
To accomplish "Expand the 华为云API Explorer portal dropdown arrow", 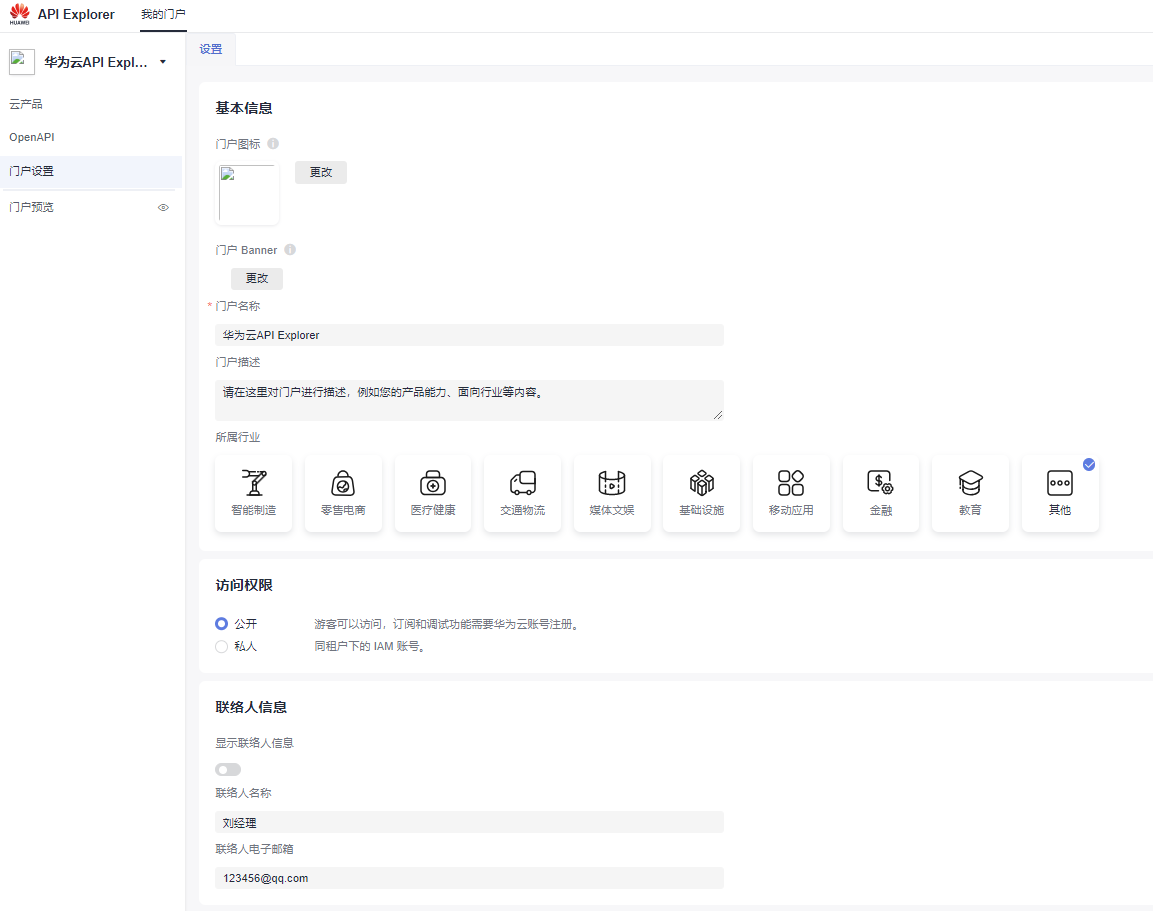I will tap(163, 62).
